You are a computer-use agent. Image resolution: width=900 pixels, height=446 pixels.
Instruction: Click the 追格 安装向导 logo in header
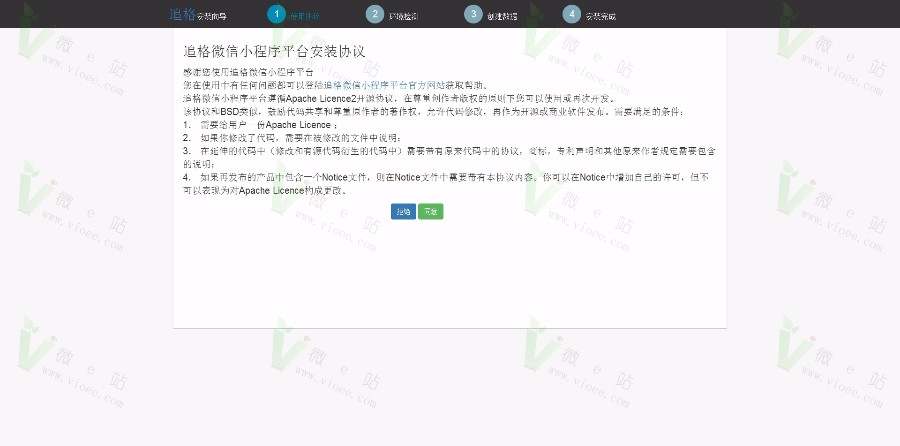197,15
